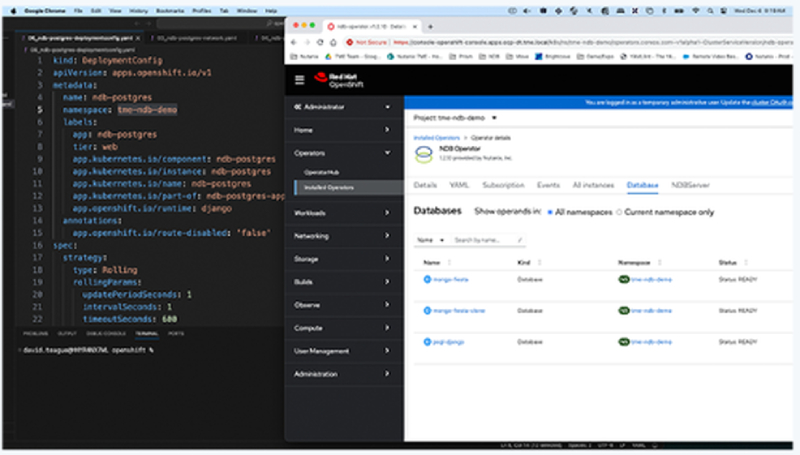The height and width of the screenshot is (455, 800).
Task: Switch to the NDBServer tab
Action: (x=690, y=185)
